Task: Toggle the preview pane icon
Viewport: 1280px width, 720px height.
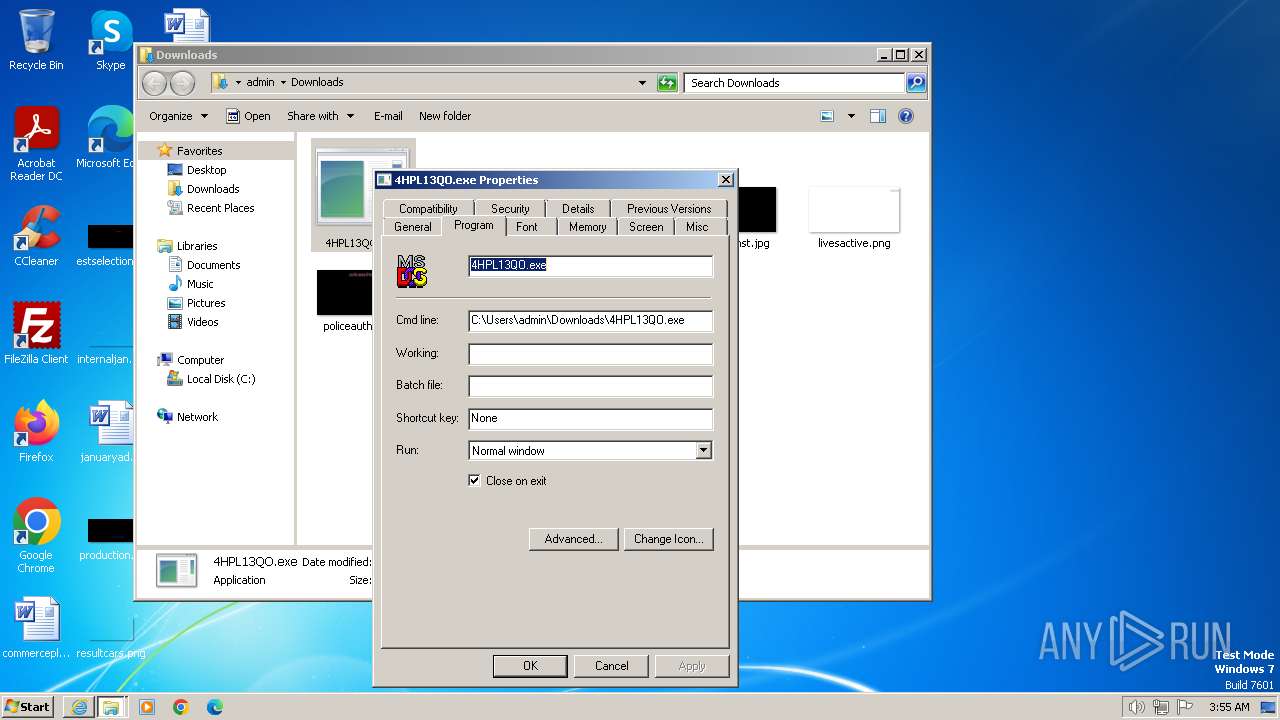Action: point(878,116)
